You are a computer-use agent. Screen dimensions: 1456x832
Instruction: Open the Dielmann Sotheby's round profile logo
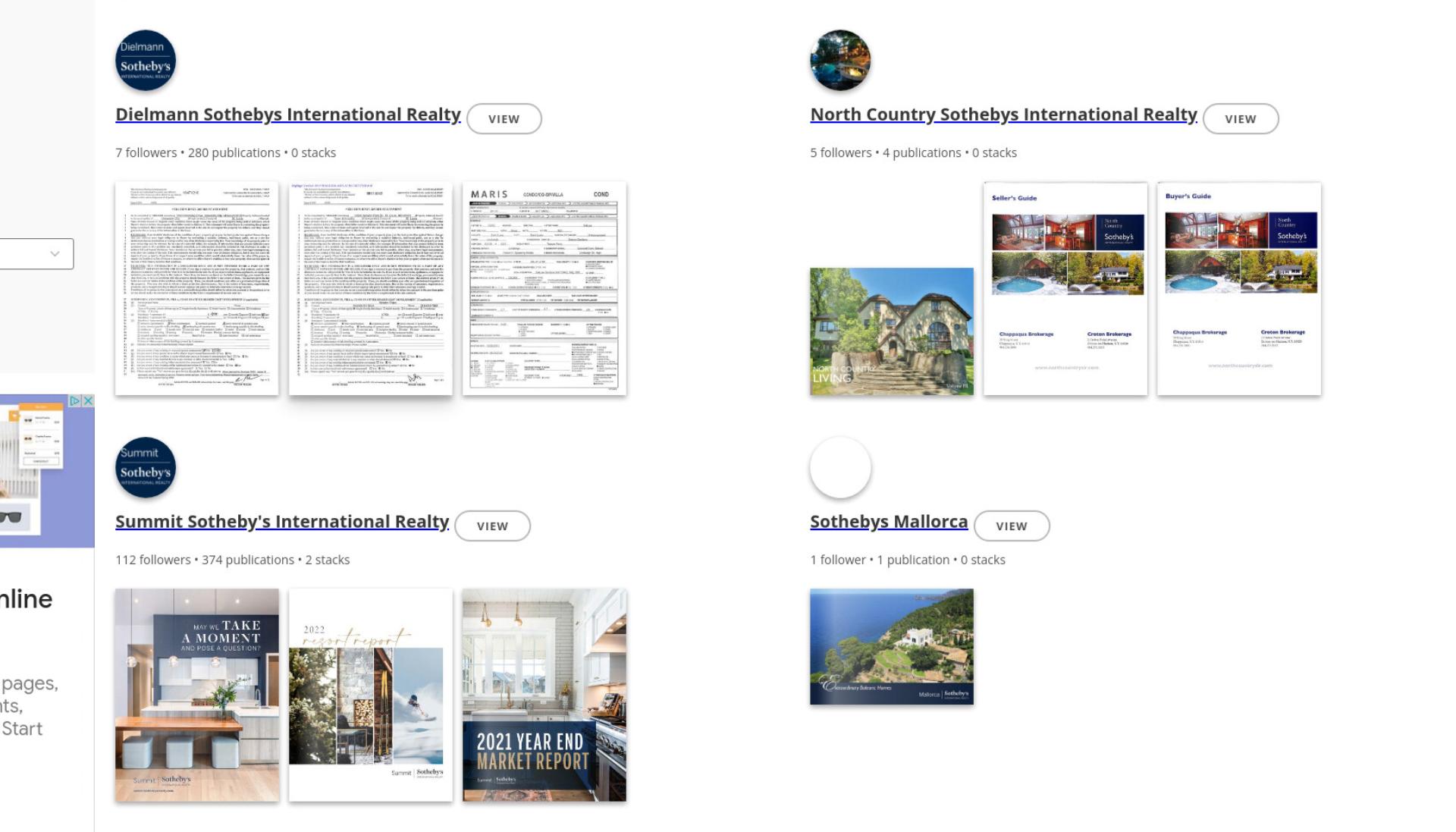click(146, 61)
